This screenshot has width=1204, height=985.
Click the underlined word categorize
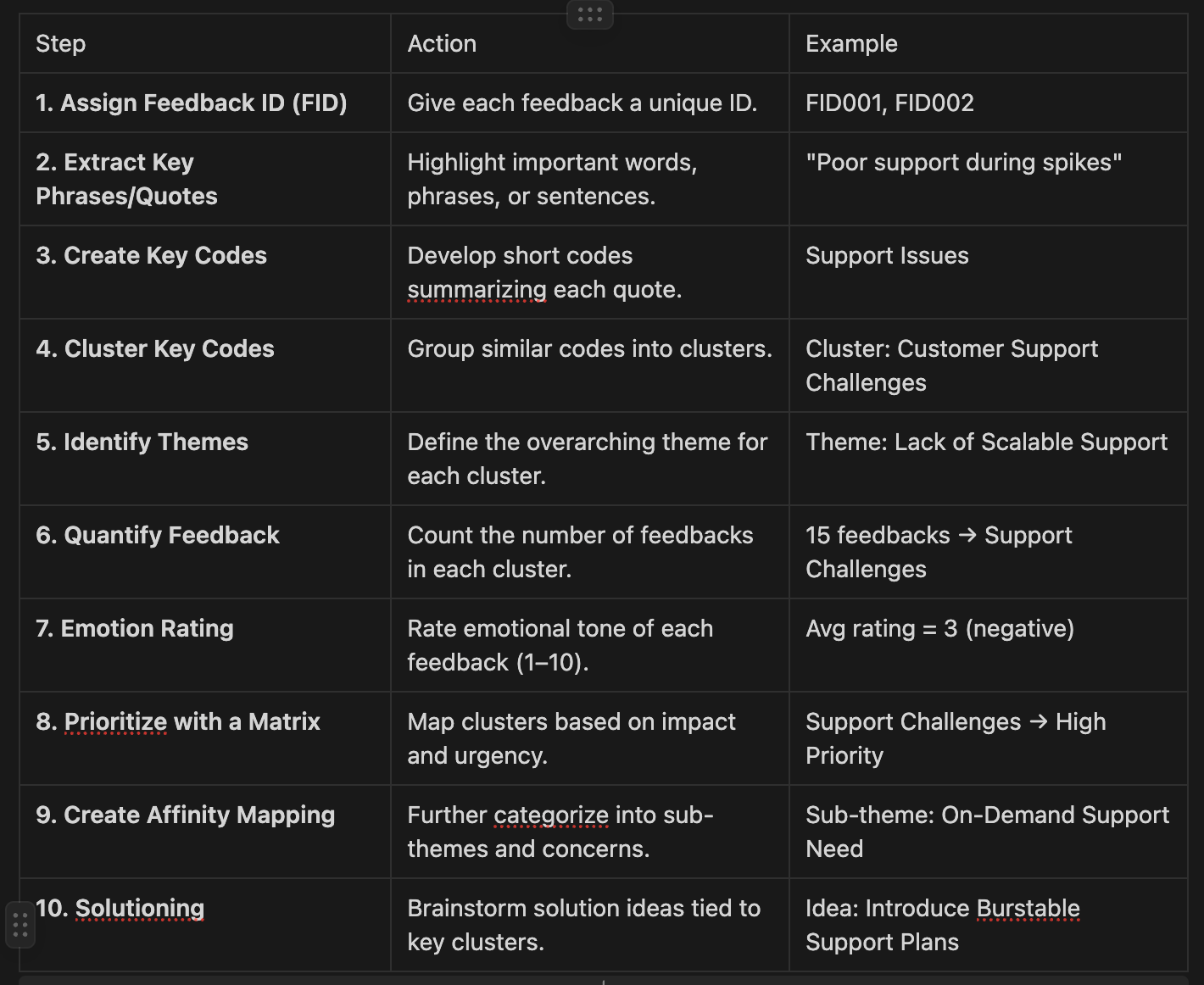click(551, 815)
